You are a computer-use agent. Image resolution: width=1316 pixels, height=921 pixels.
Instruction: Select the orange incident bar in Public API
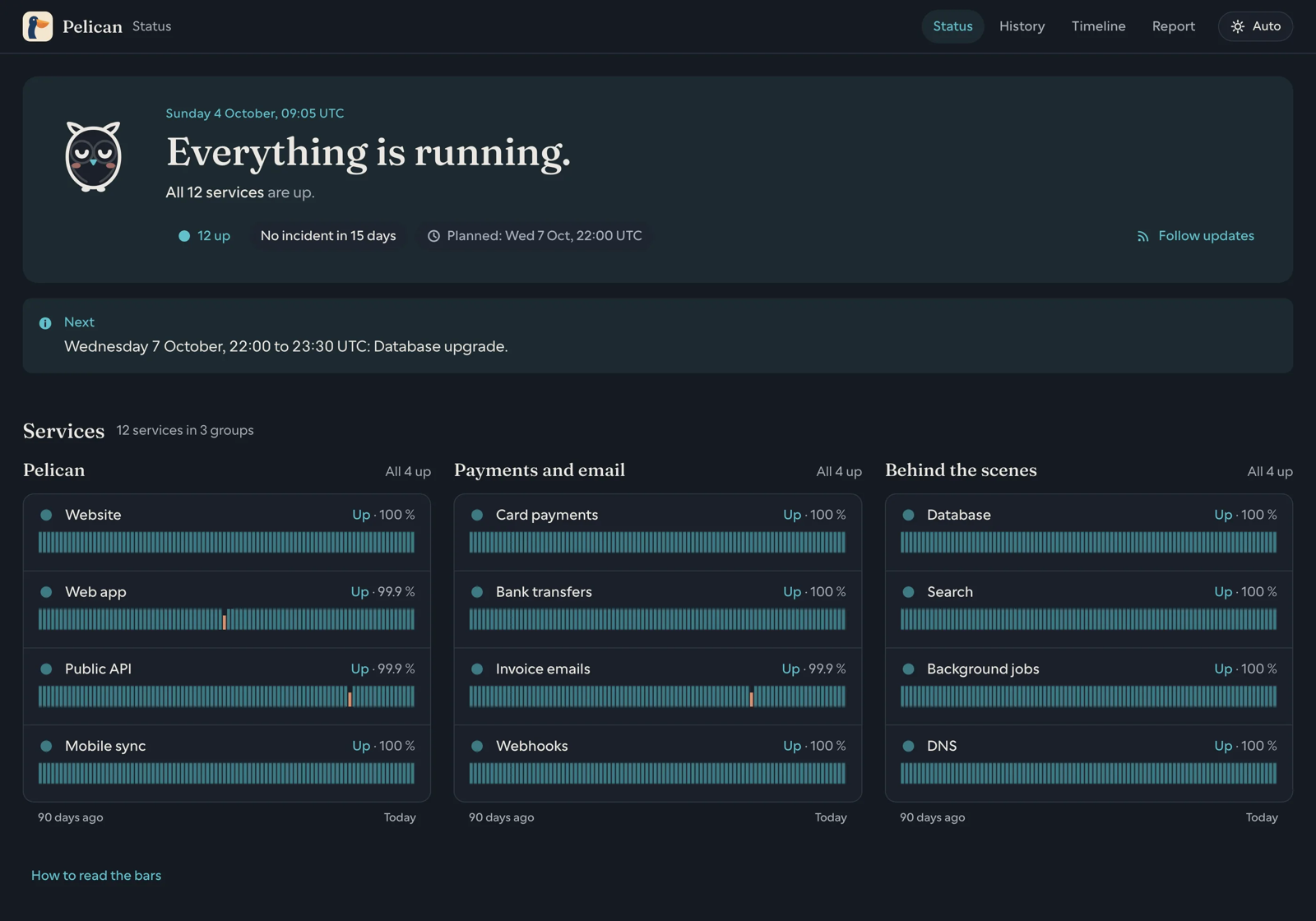tap(350, 699)
